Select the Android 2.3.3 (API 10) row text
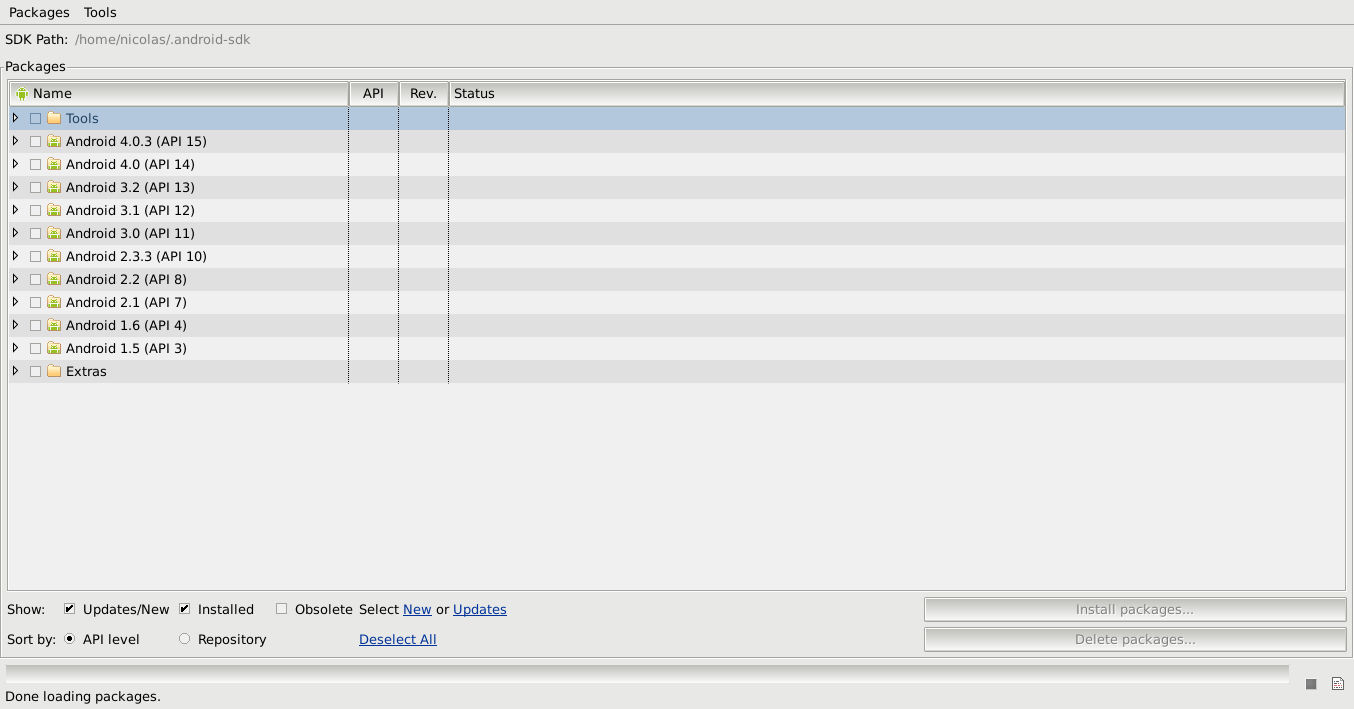This screenshot has width=1354, height=709. coord(136,256)
